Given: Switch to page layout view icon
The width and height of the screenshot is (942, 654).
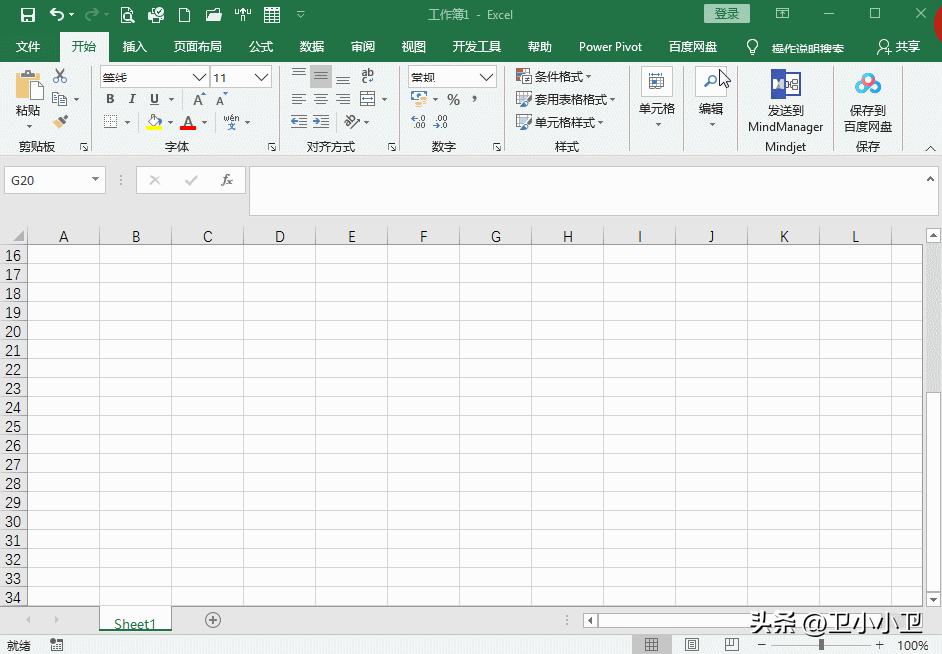Looking at the screenshot, I should pyautogui.click(x=691, y=644).
